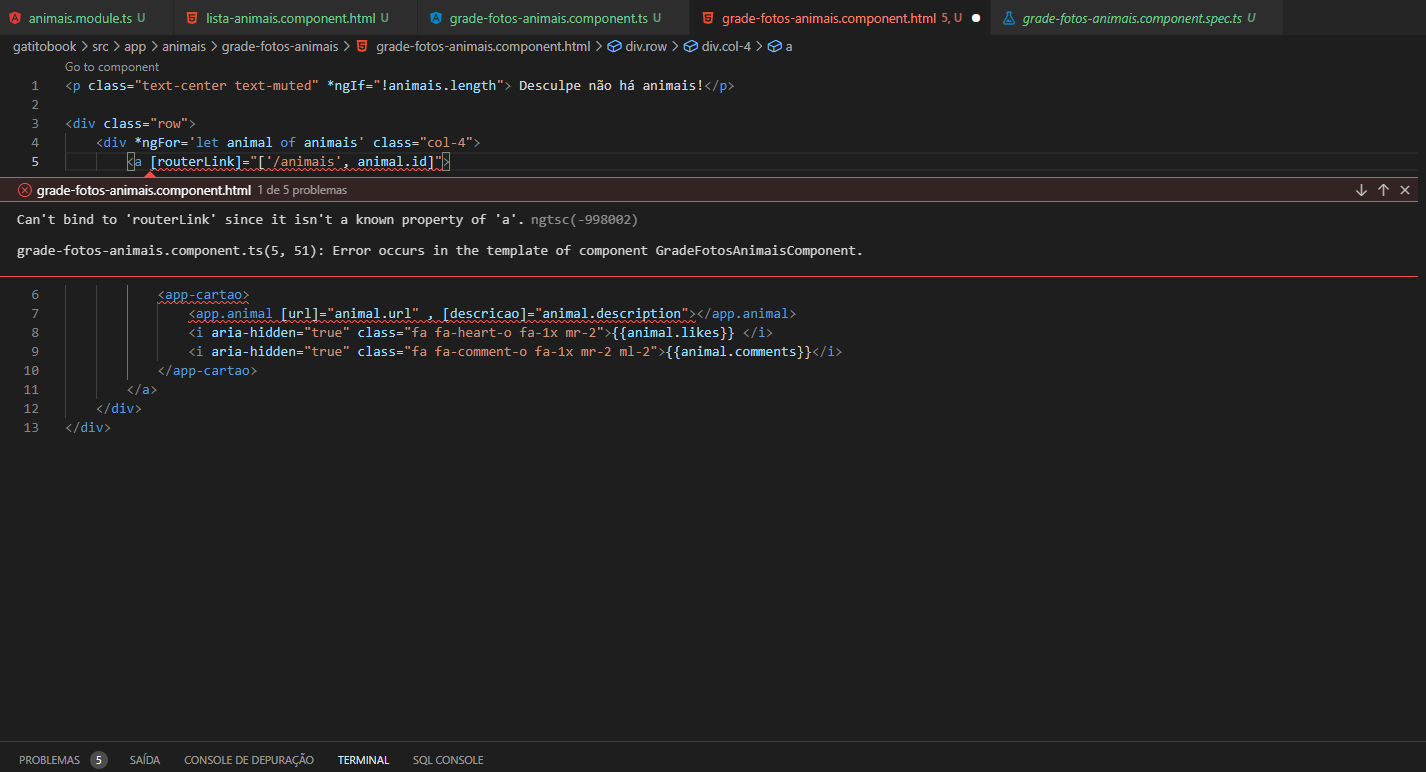Go to previous problem arrow up
Image resolution: width=1426 pixels, height=772 pixels.
pos(1383,190)
